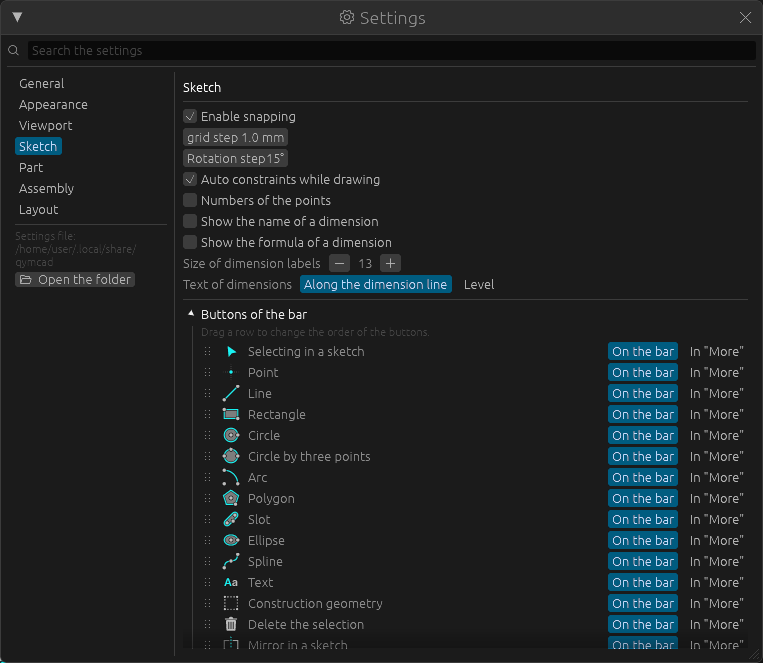Image resolution: width=763 pixels, height=663 pixels.
Task: Click the drag handle of the Text row
Action: pyautogui.click(x=207, y=582)
